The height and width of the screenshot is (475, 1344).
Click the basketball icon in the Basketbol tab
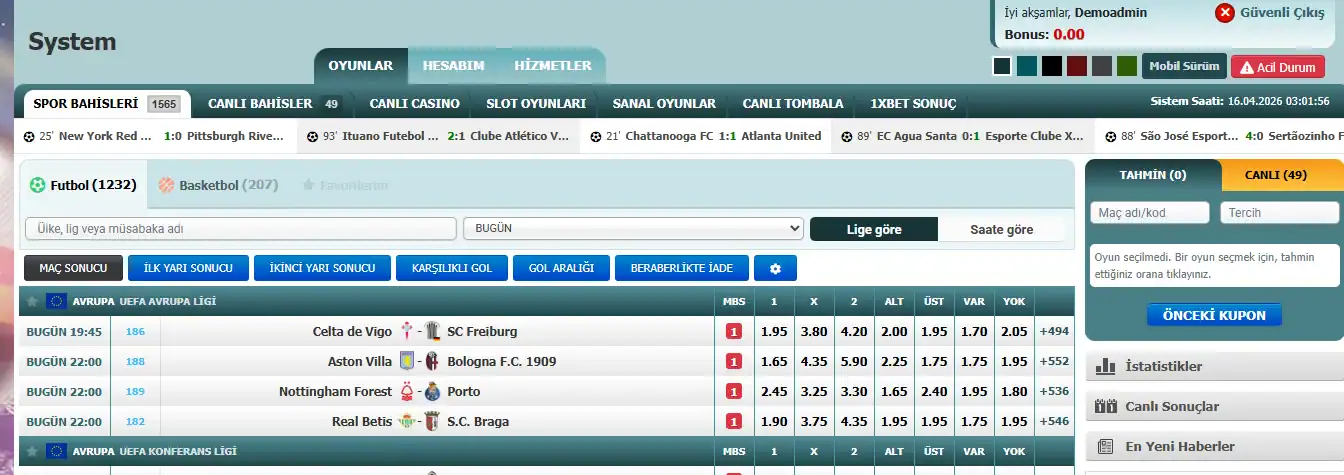[166, 185]
